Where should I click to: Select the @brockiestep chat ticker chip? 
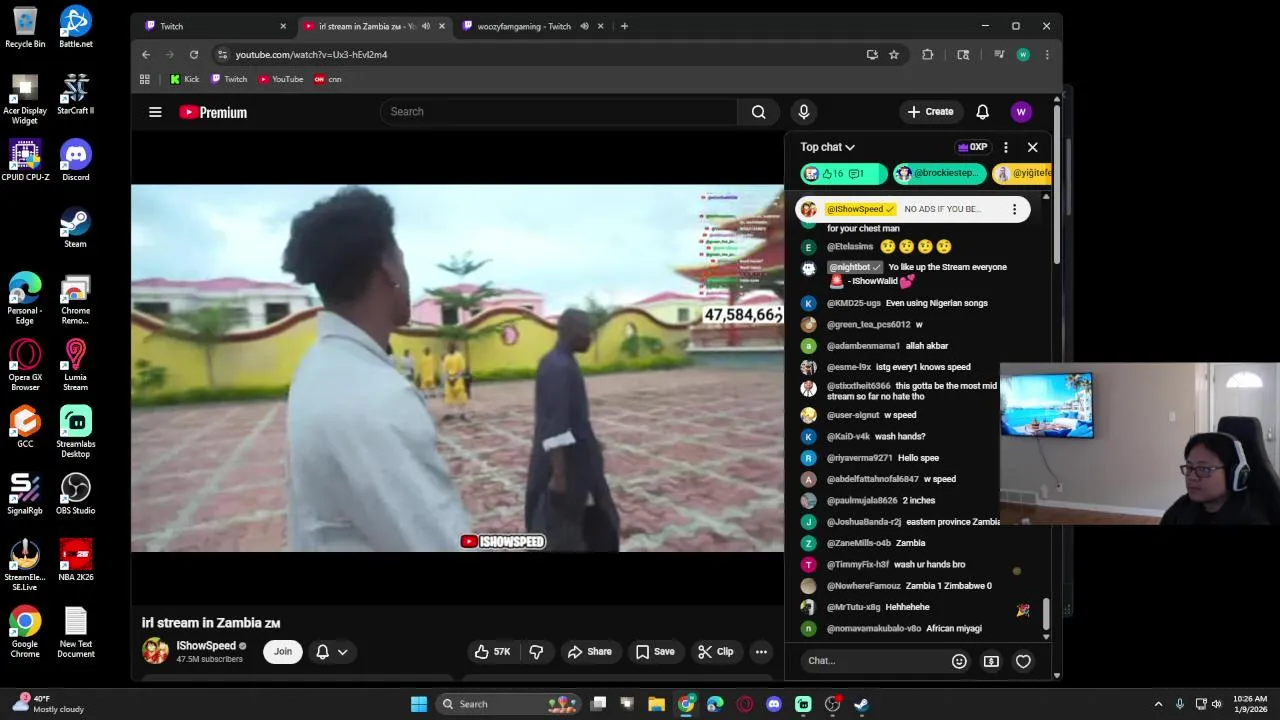click(940, 174)
